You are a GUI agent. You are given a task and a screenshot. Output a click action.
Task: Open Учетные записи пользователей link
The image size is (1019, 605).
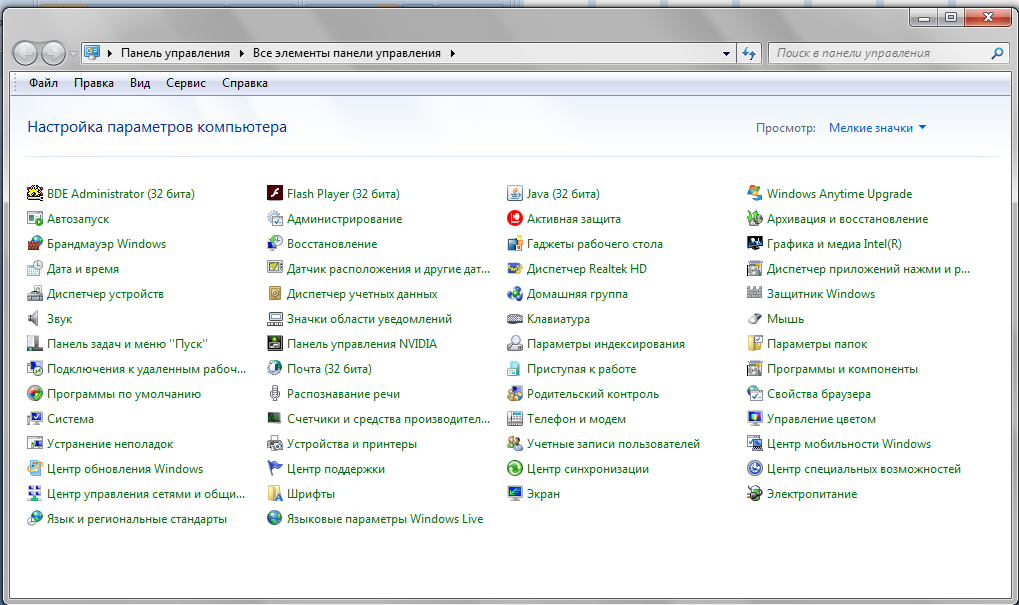613,444
